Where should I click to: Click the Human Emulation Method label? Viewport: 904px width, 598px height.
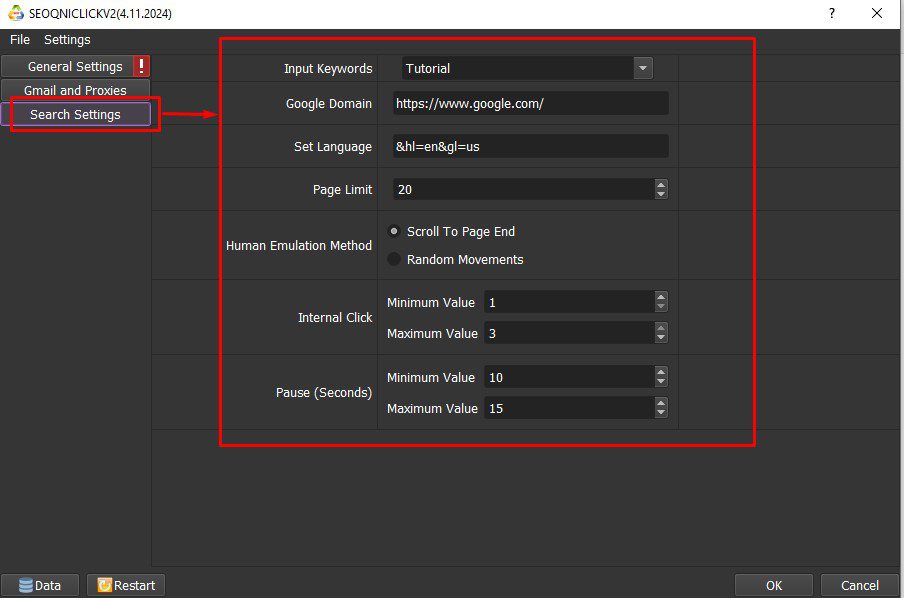coord(299,245)
